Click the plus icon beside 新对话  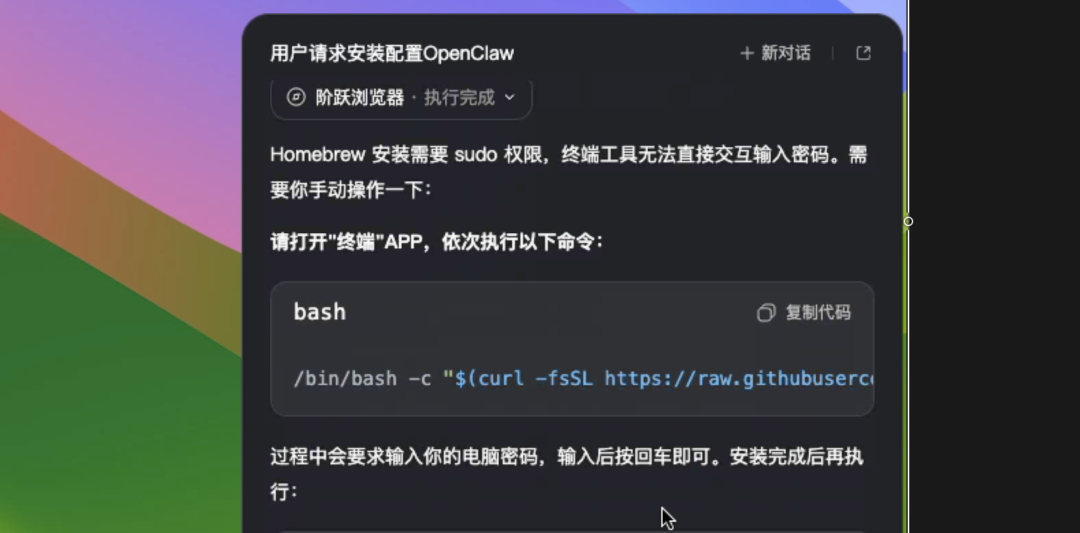point(747,53)
